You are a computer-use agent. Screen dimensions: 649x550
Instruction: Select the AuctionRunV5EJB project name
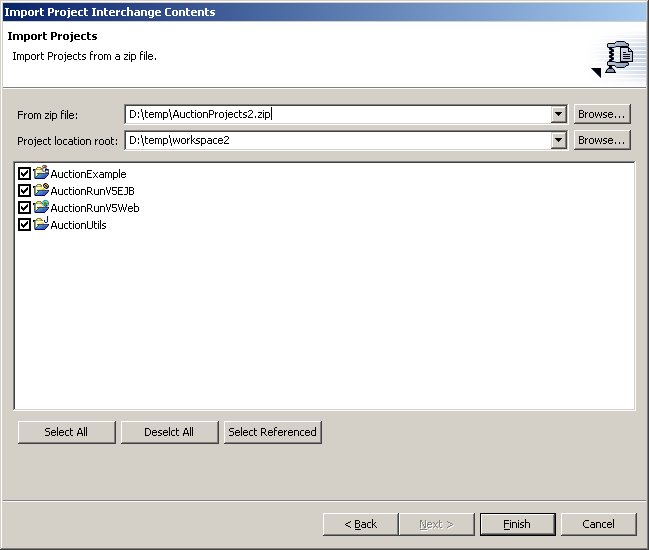[x=92, y=191]
